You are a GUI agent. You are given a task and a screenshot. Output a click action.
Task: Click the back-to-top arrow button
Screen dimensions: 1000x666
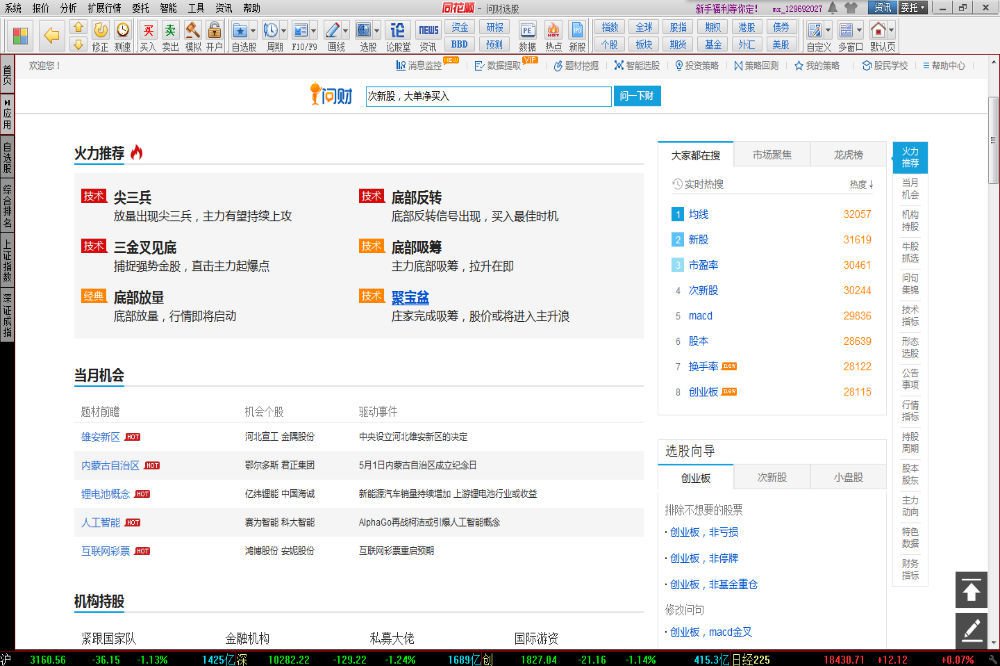coord(971,590)
